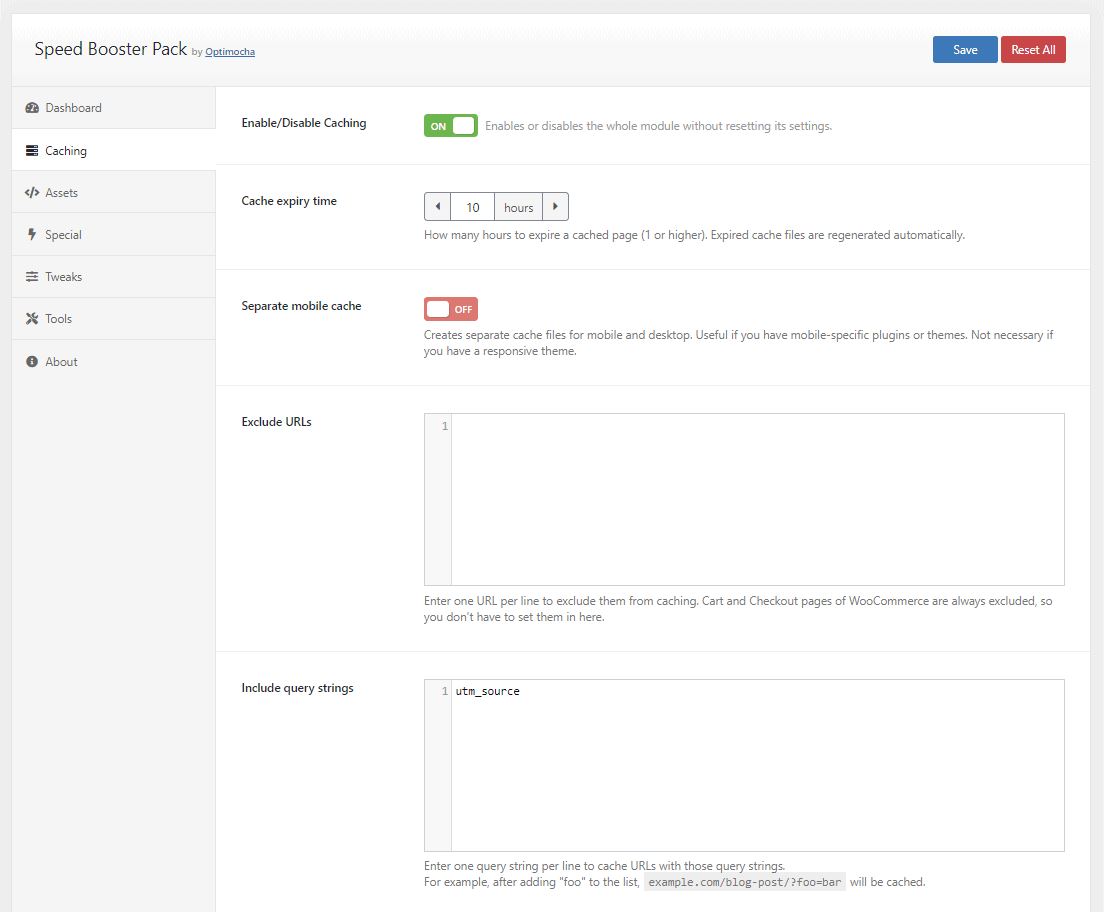Disable the Enable/Disable Caching switch
The height and width of the screenshot is (912, 1104).
click(x=451, y=125)
